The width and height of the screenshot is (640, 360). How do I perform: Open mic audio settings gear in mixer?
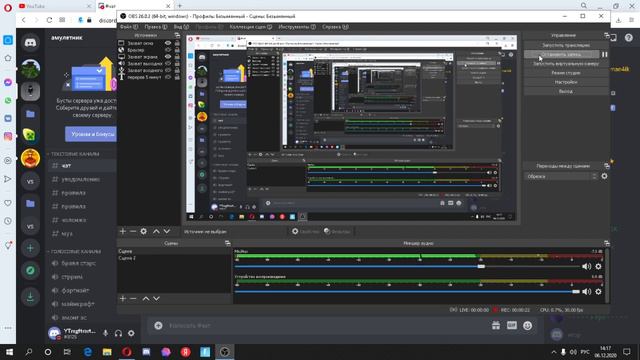pyautogui.click(x=598, y=267)
